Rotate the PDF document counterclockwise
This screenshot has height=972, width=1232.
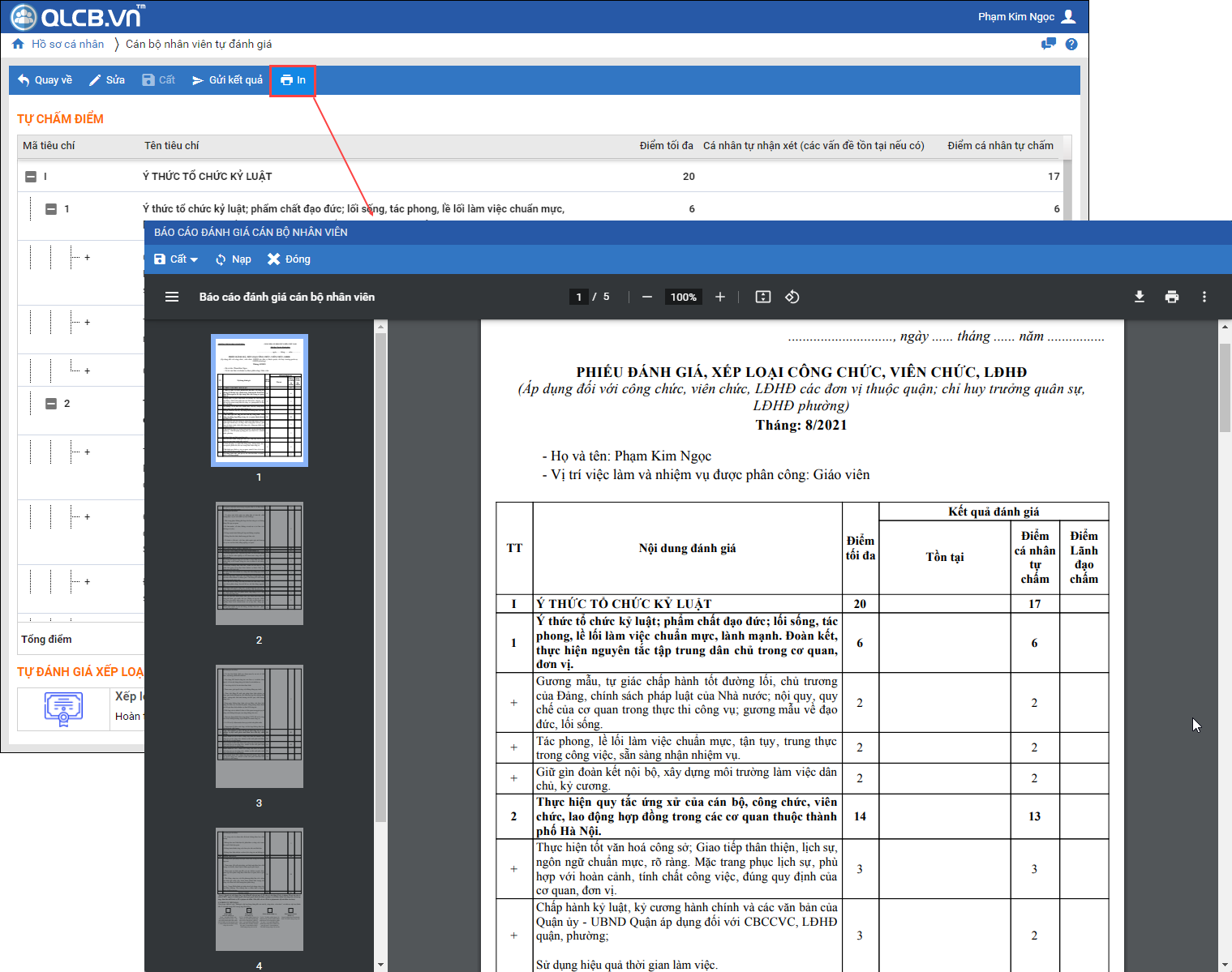[x=792, y=297]
